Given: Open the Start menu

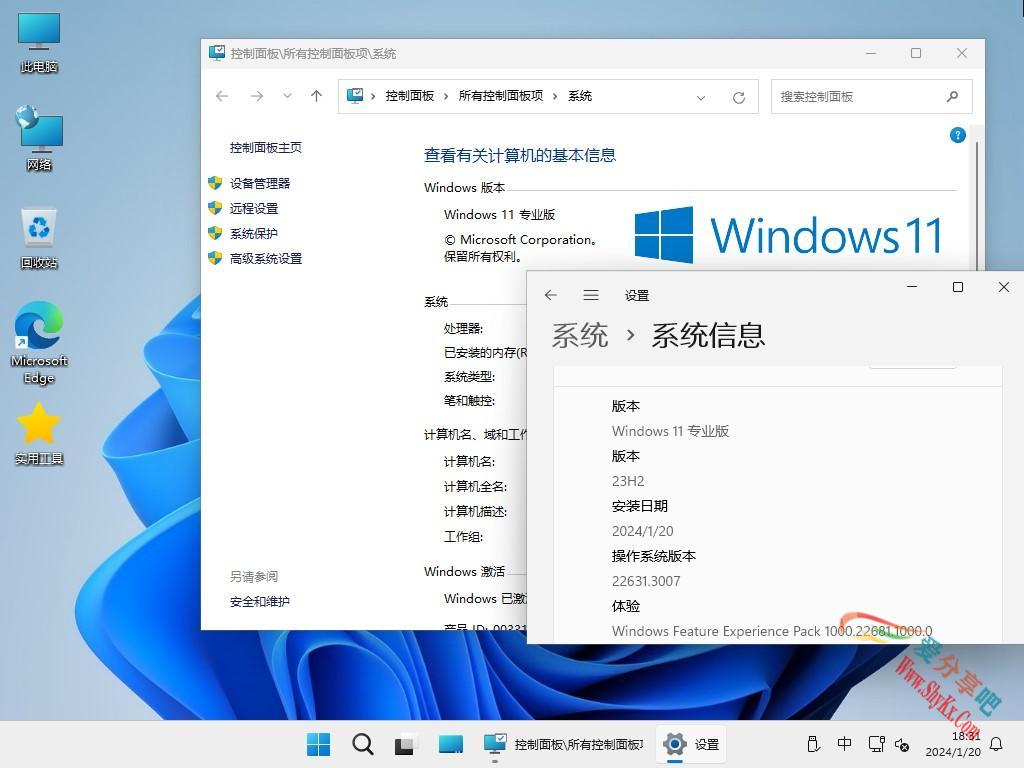Looking at the screenshot, I should 319,744.
